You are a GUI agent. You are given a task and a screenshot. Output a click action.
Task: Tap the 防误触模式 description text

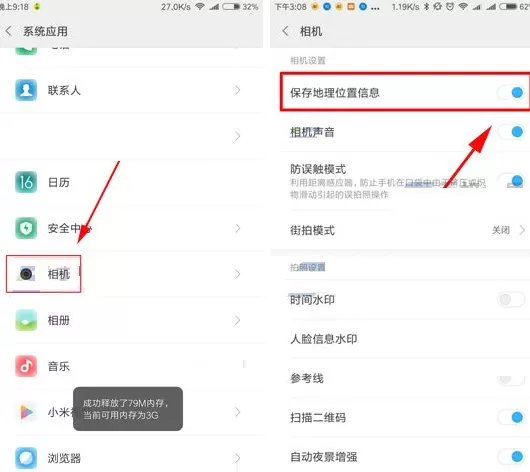(388, 189)
